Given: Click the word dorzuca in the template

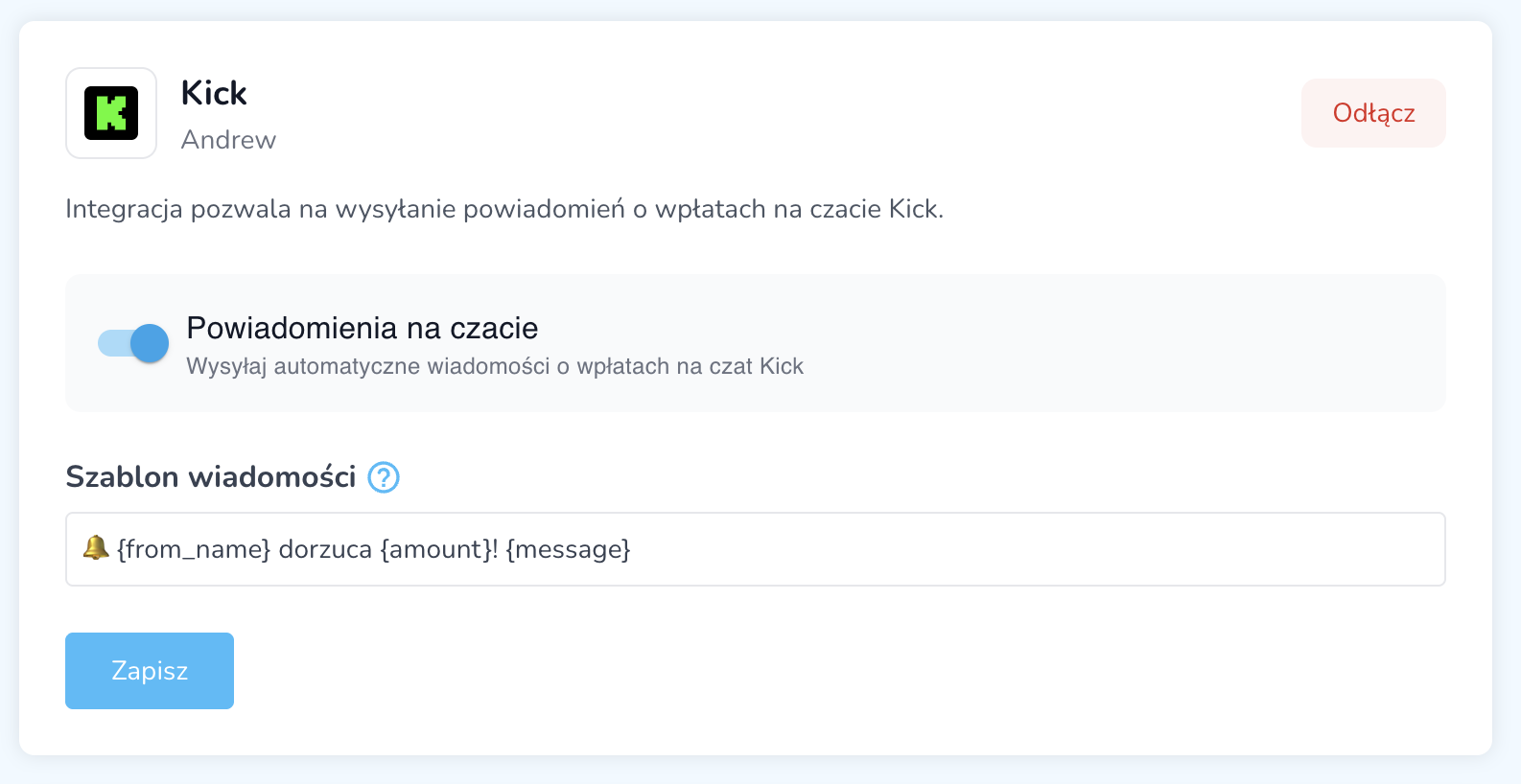Looking at the screenshot, I should (325, 549).
